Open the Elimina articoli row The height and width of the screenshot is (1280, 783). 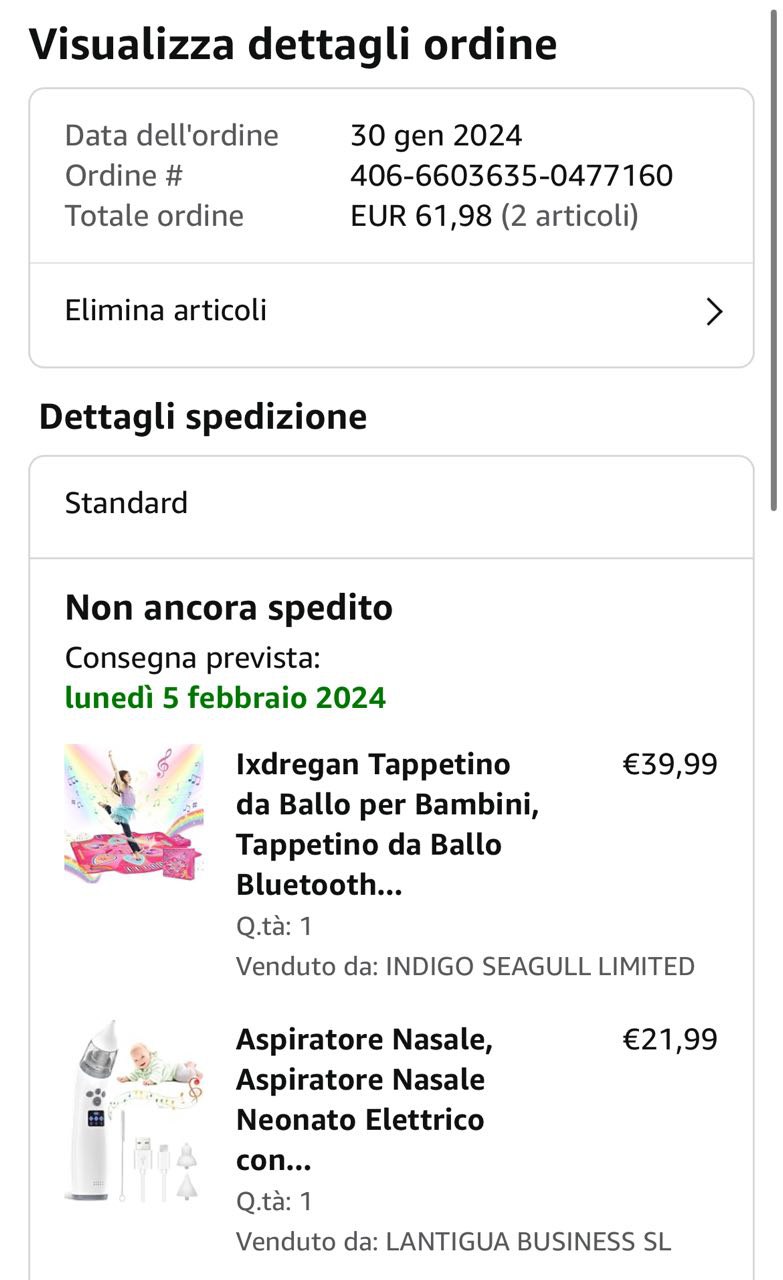[x=390, y=311]
